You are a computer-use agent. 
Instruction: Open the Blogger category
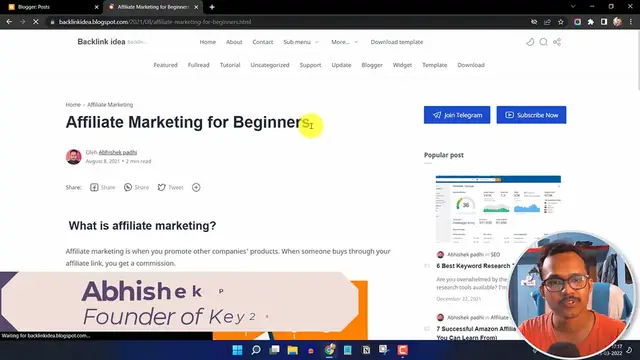point(372,65)
